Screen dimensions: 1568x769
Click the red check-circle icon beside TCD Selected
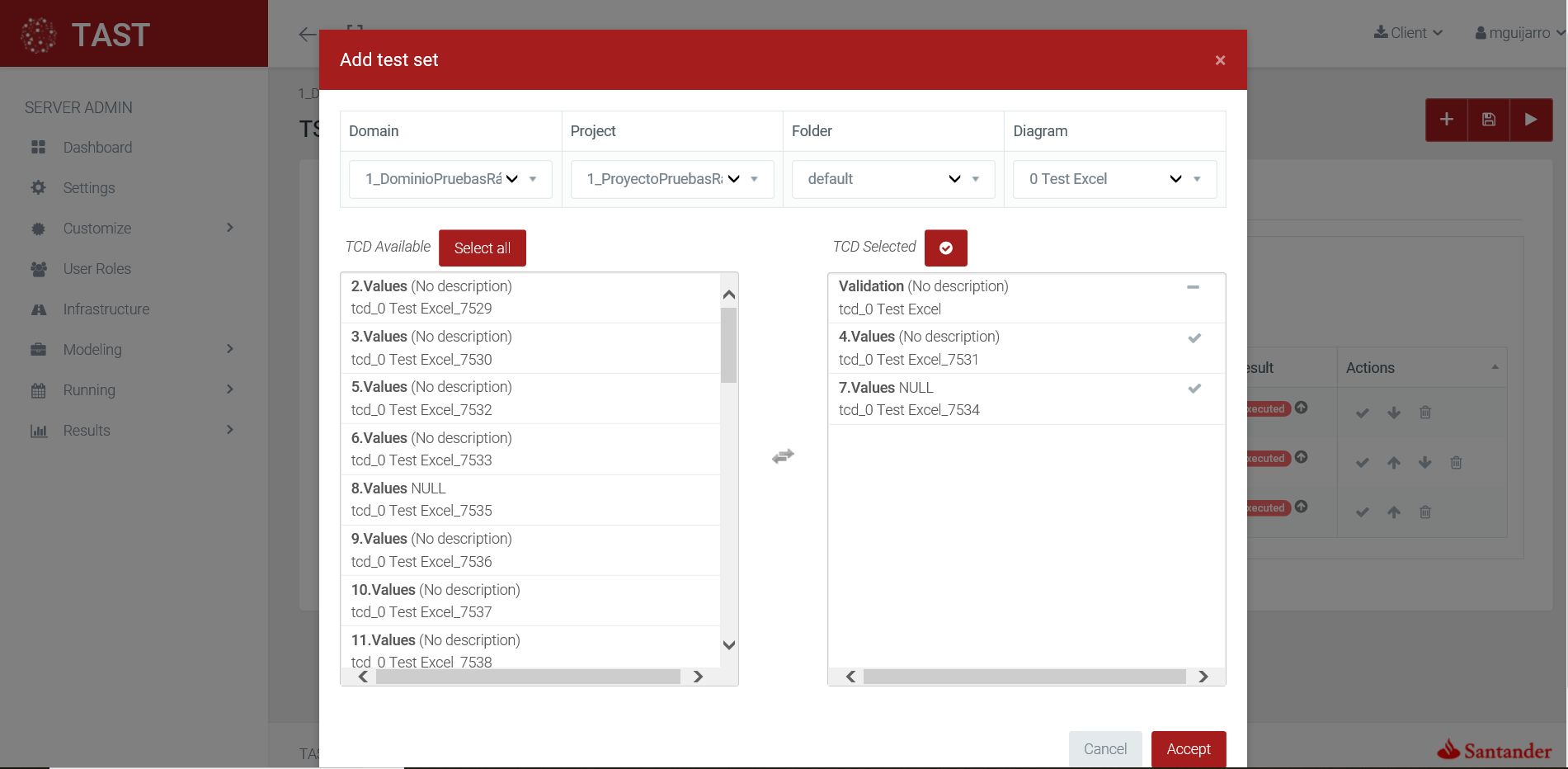click(x=945, y=248)
